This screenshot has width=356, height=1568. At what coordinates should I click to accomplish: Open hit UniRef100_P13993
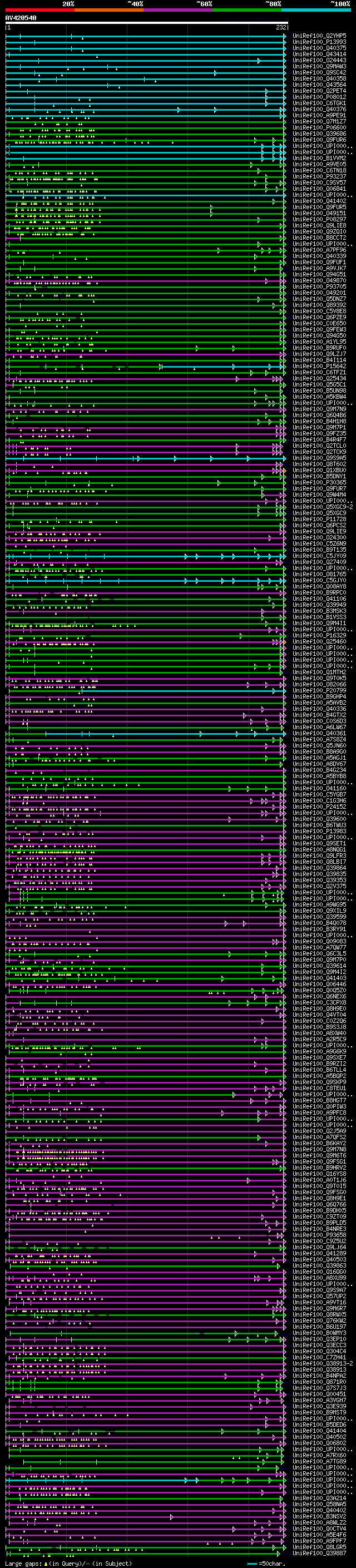click(x=319, y=42)
